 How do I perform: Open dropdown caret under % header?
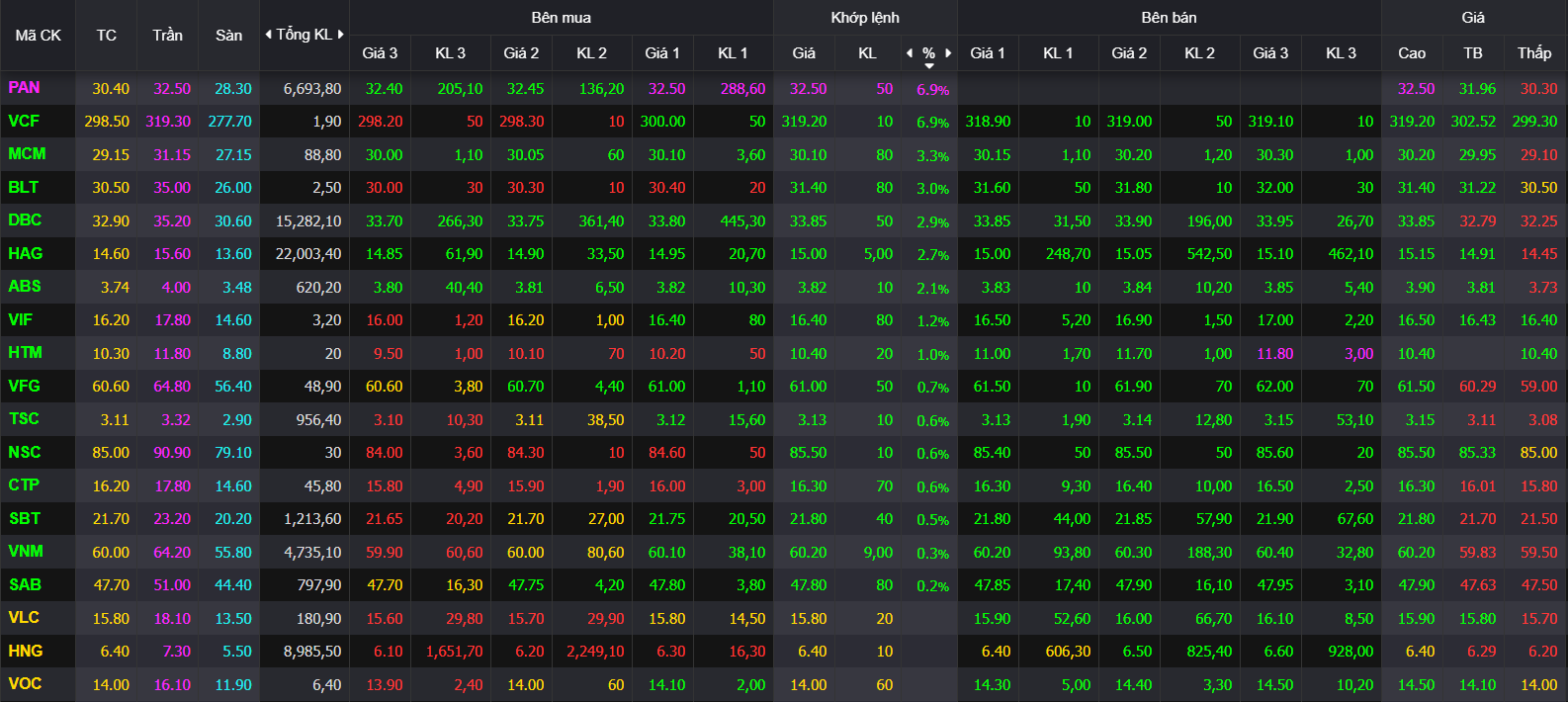pos(929,65)
